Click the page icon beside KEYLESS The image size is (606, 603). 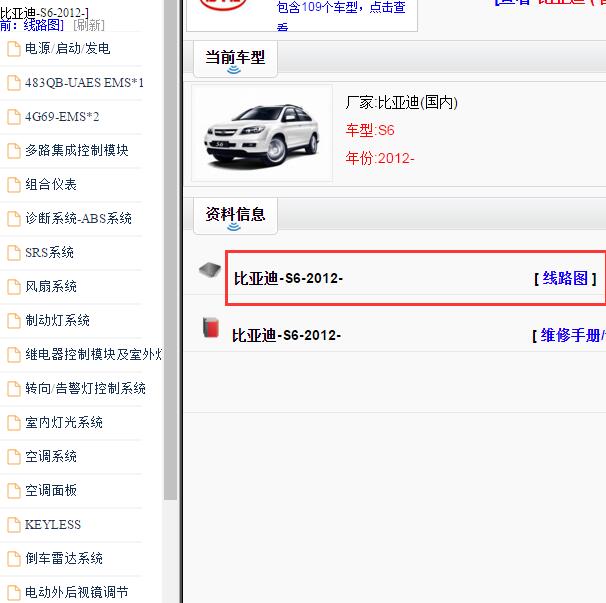[x=14, y=525]
